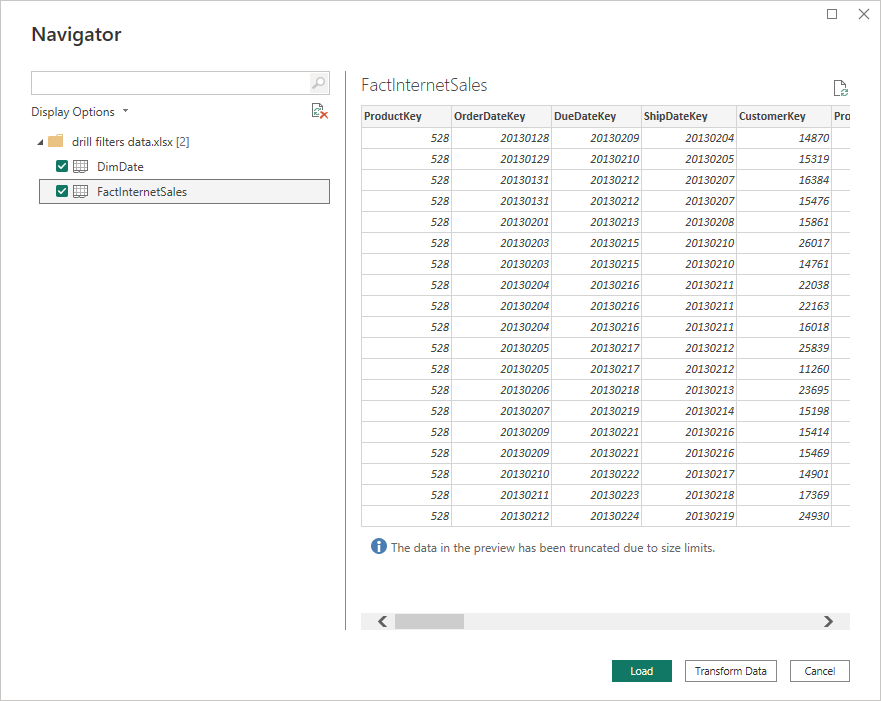Click OrderDateKey cell 20130128
This screenshot has height=701, width=881.
tap(502, 138)
